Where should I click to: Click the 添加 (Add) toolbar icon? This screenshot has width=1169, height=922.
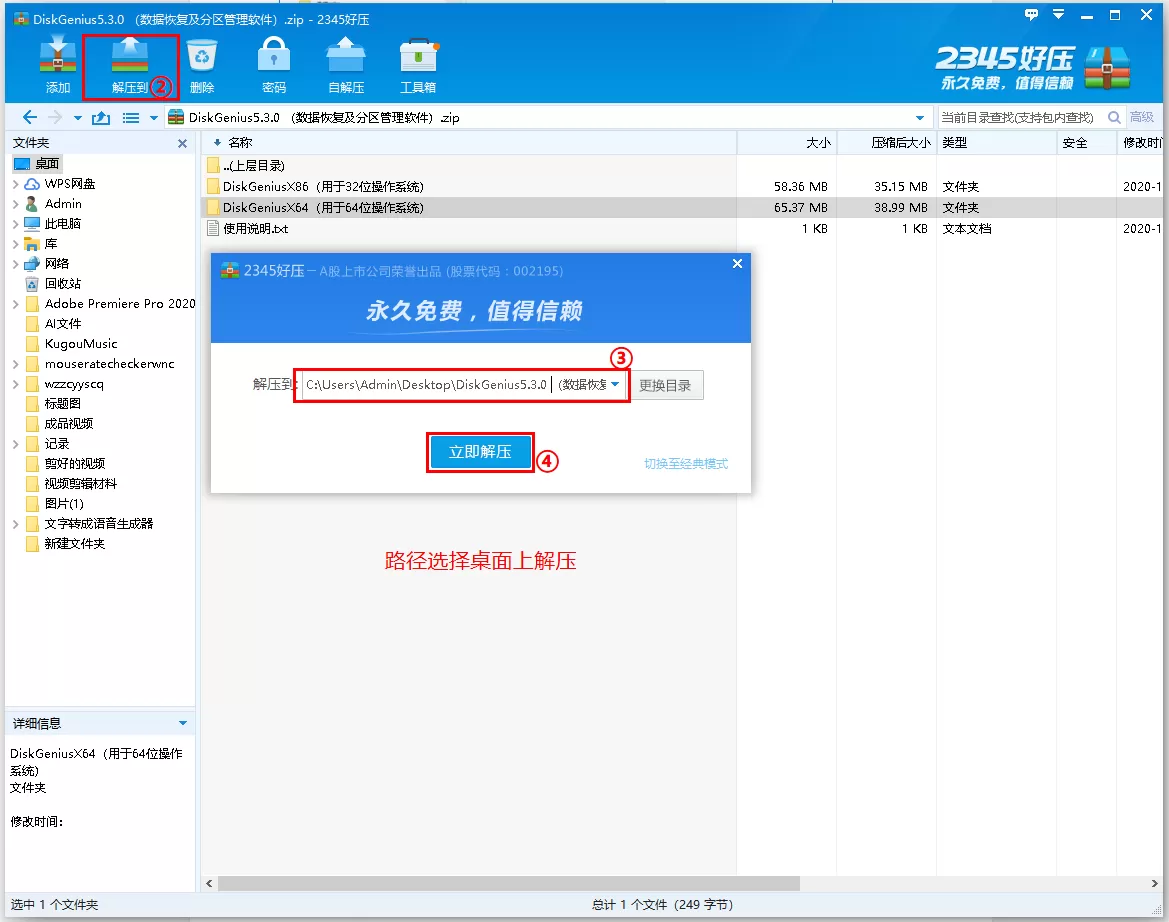point(58,64)
